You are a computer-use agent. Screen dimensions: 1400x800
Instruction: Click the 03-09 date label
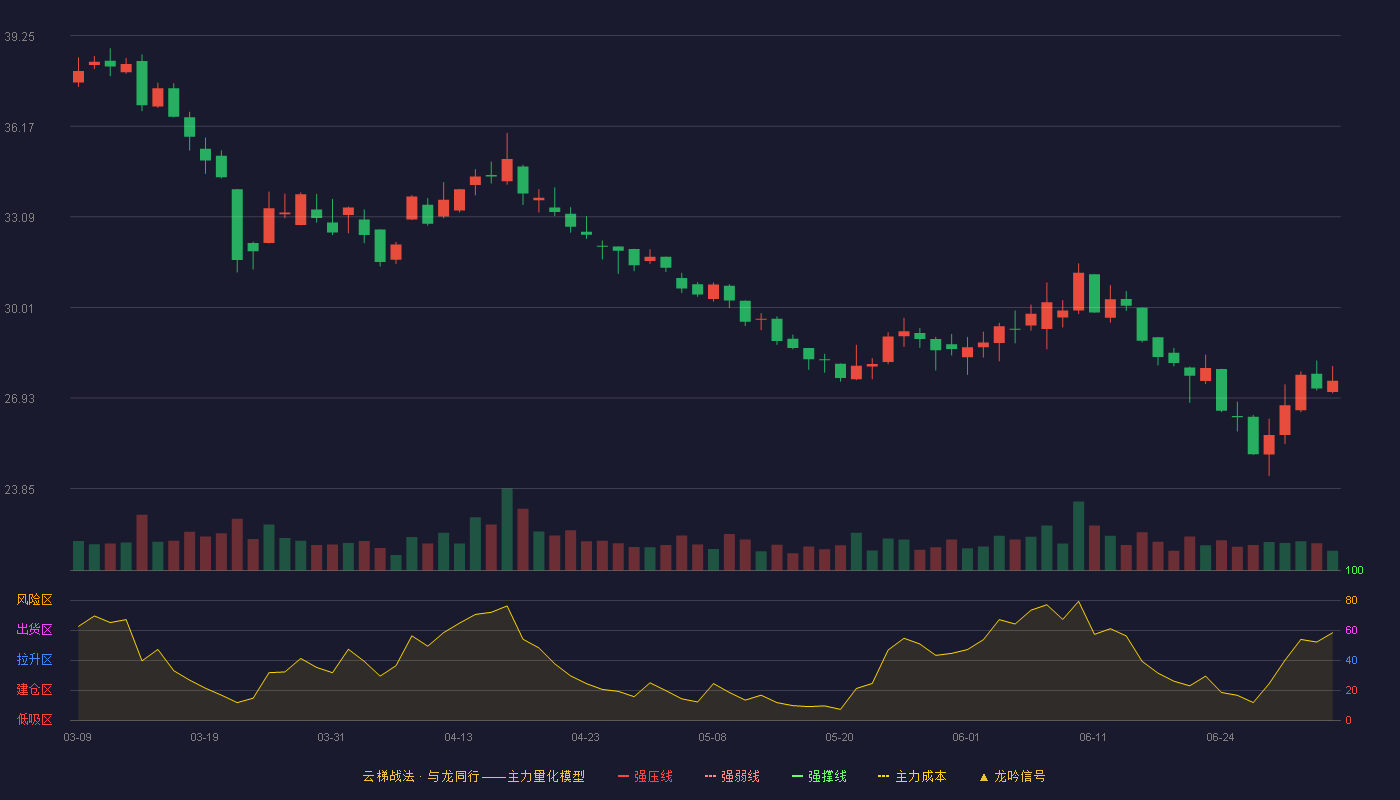(x=77, y=737)
